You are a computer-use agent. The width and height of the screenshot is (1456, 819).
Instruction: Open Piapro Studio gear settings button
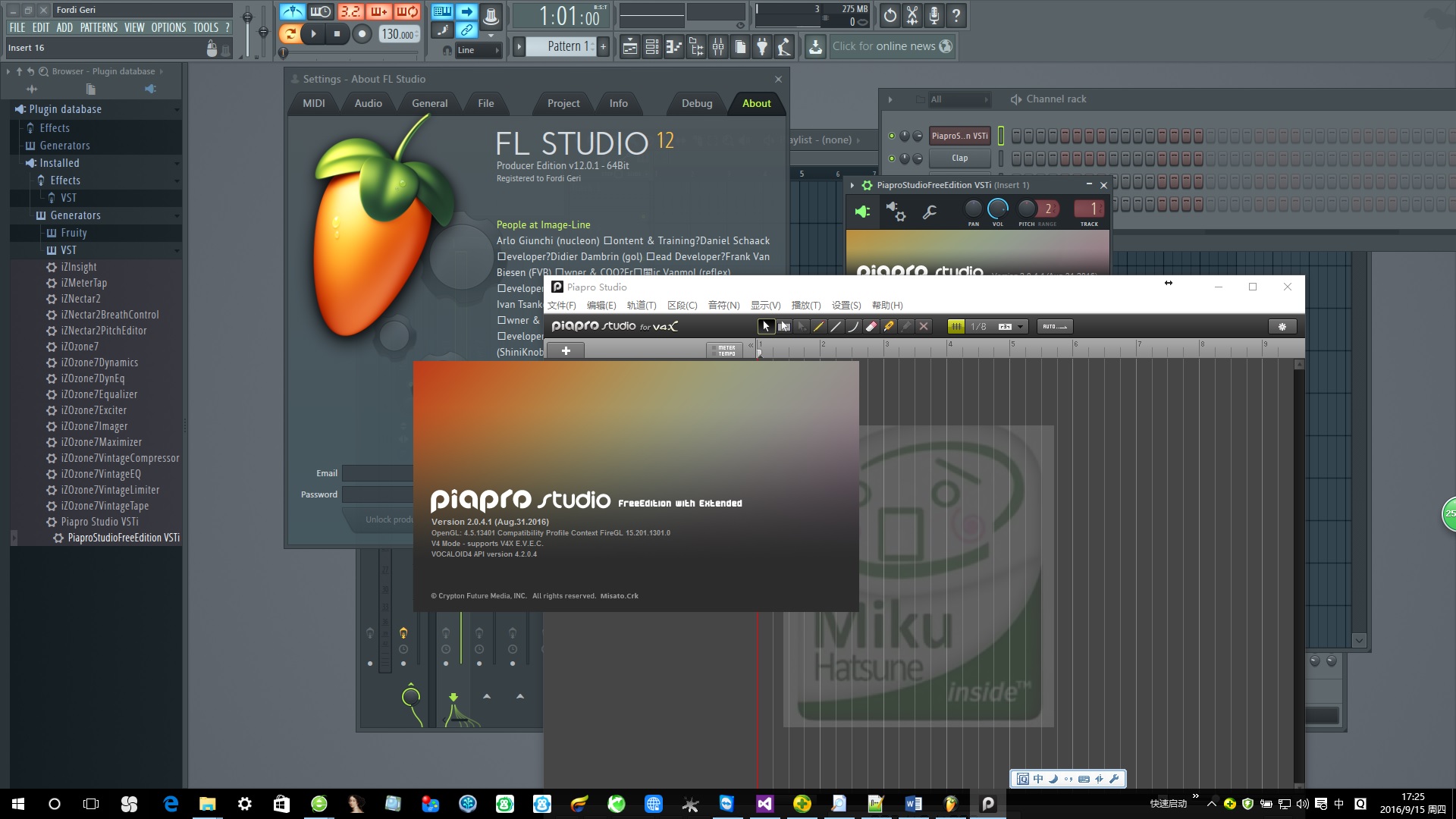[x=1282, y=327]
